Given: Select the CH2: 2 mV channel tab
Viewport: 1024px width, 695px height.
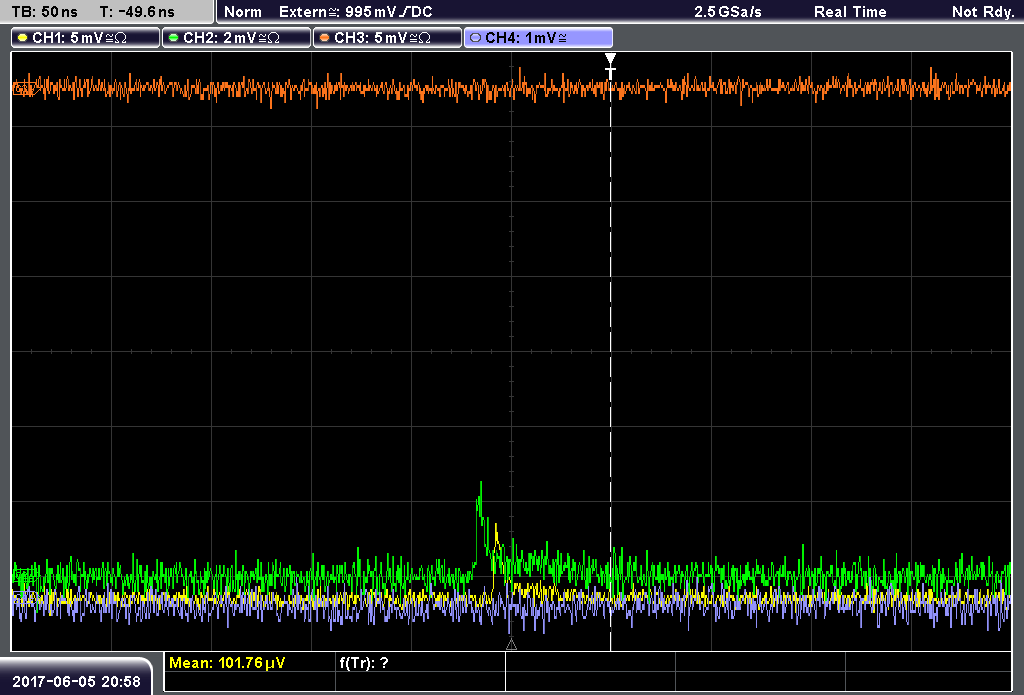Looking at the screenshot, I should pyautogui.click(x=236, y=38).
